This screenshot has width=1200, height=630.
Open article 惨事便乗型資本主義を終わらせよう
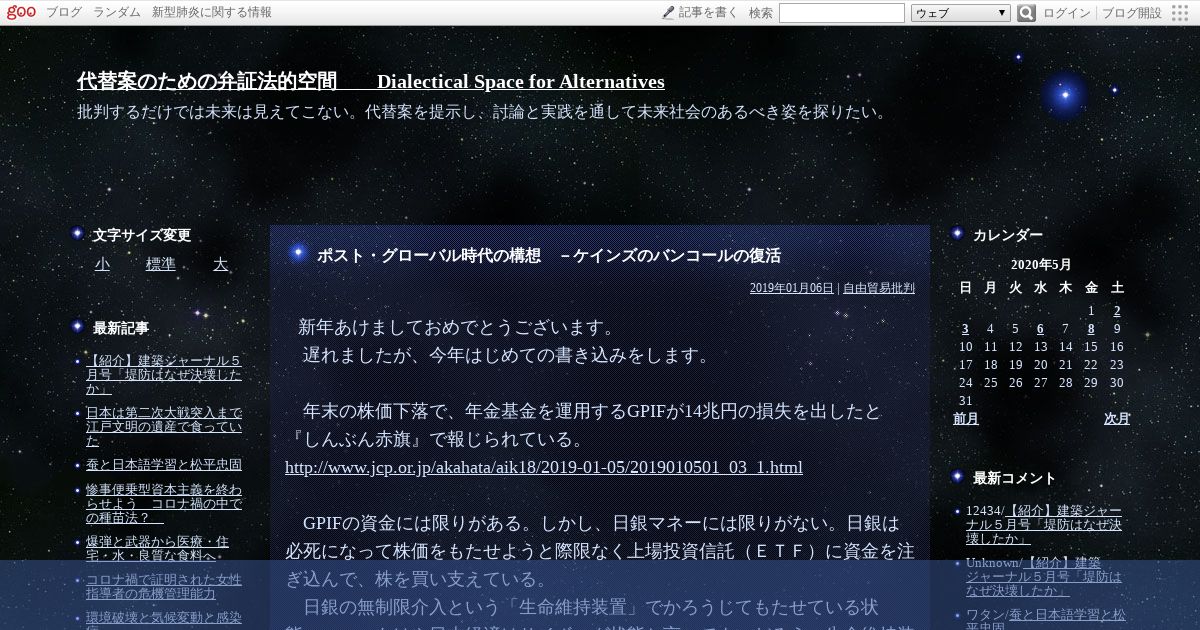(164, 504)
